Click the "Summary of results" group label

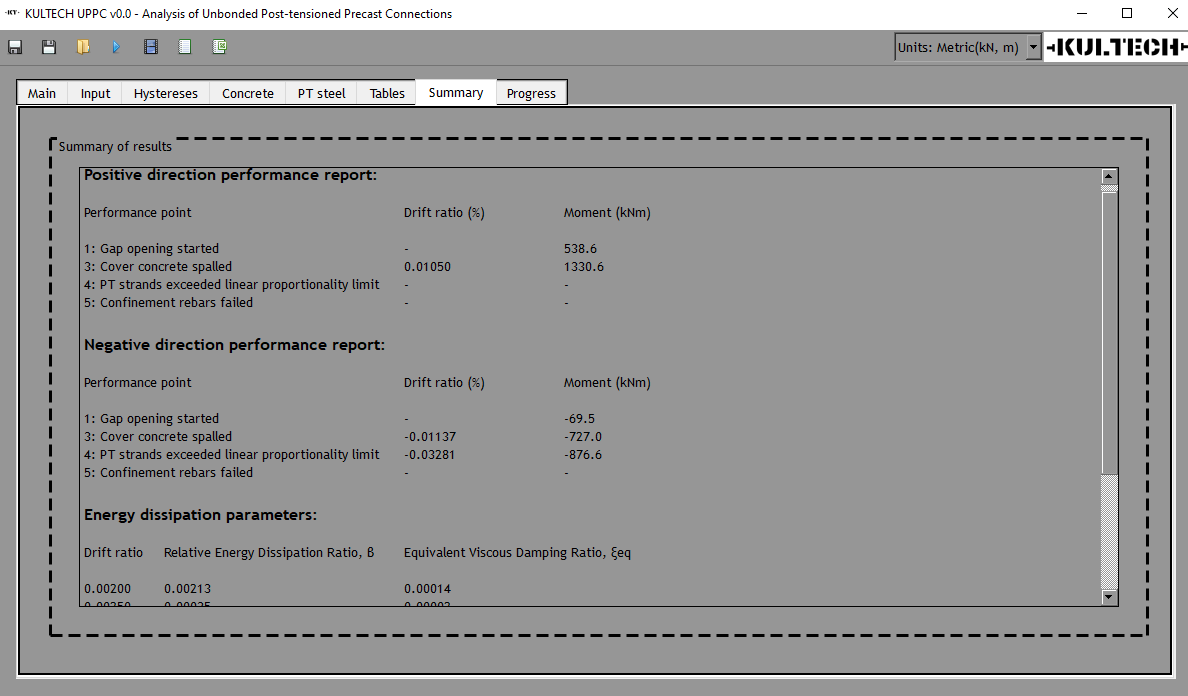click(x=115, y=146)
